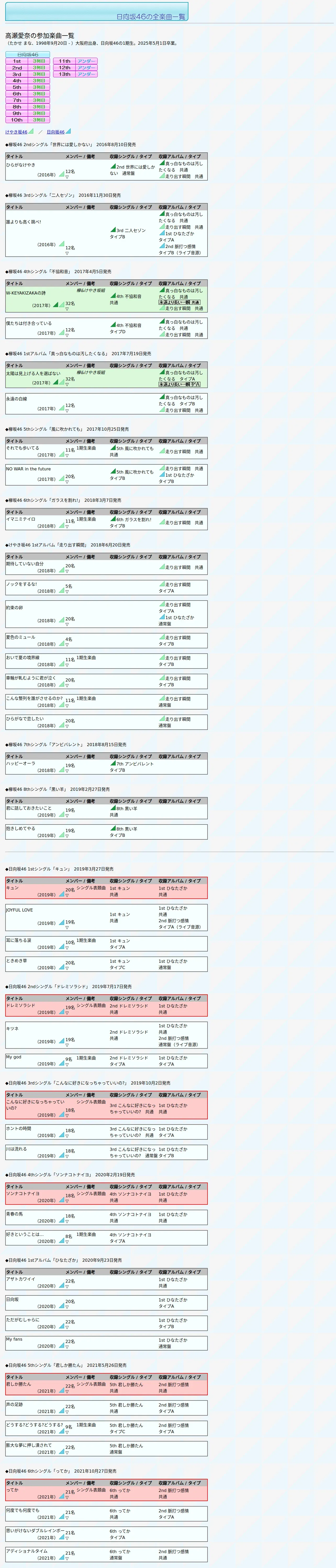
Task: Click the 高瀬愛奈の参加楽曲一覧 heading
Action: pos(40,36)
